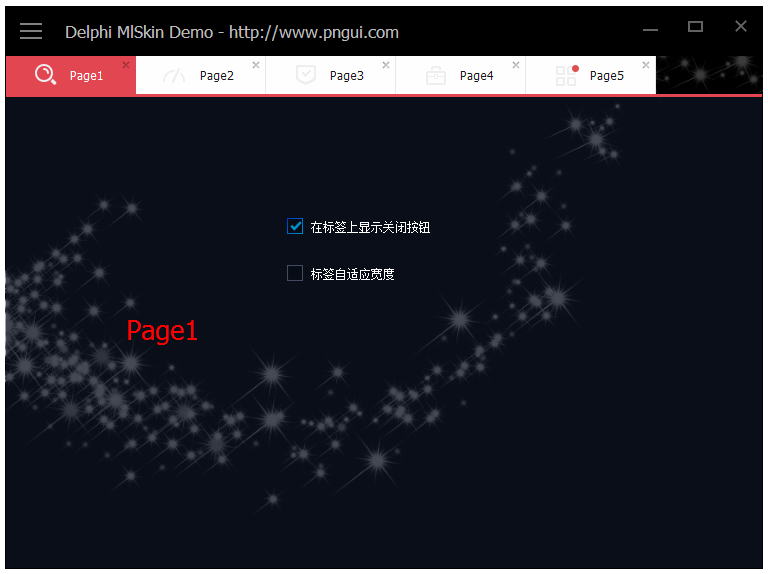Minimize the demo window

click(x=651, y=29)
